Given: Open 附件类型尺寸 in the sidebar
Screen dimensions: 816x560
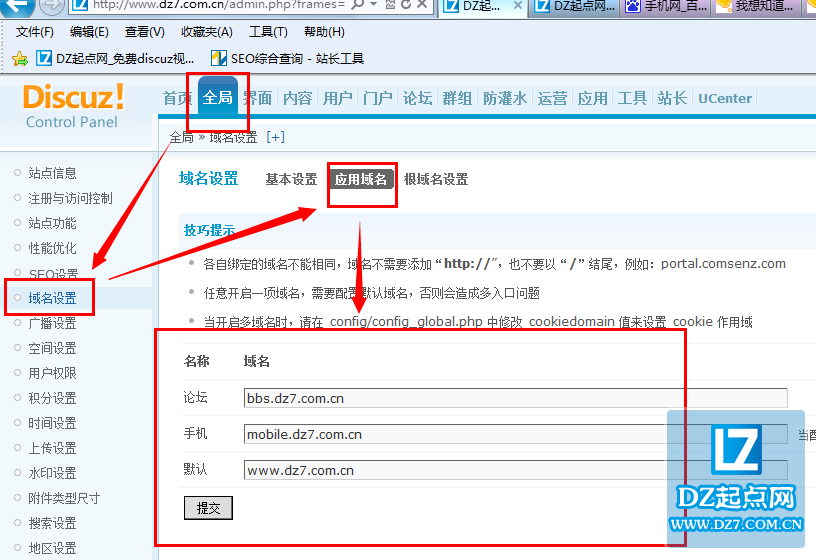Looking at the screenshot, I should [x=64, y=498].
